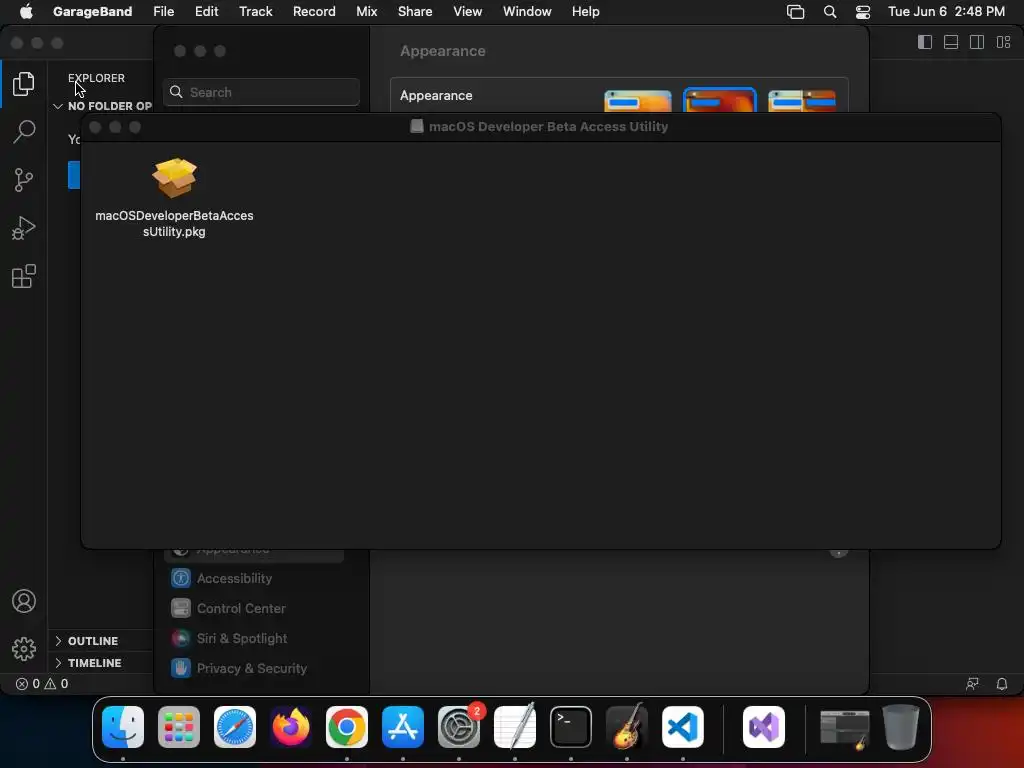
Task: Open Control Center in System Settings sidebar
Action: click(255, 608)
